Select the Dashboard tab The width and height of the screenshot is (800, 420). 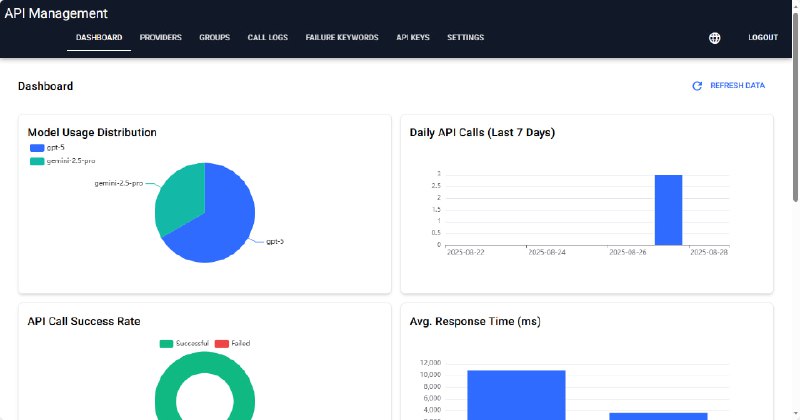pyautogui.click(x=99, y=38)
